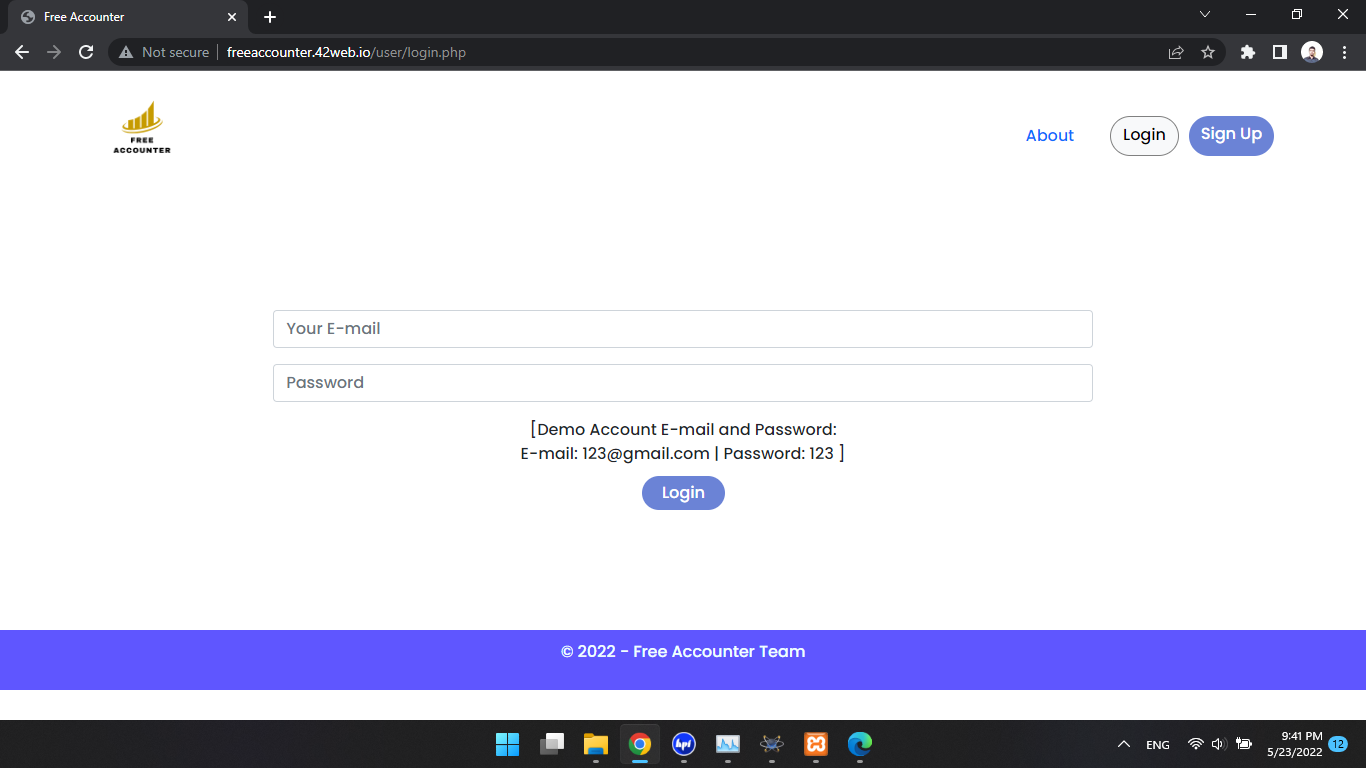Image resolution: width=1366 pixels, height=768 pixels.
Task: Open the About page
Action: (x=1049, y=135)
